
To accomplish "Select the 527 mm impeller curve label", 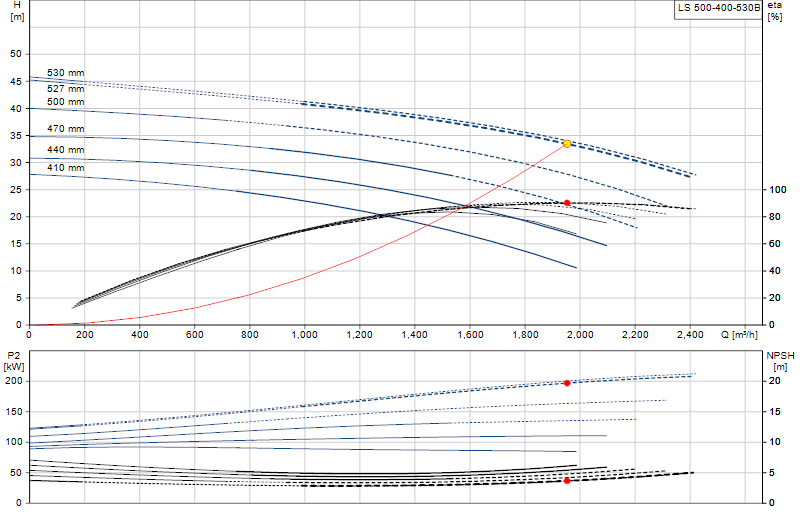I will click(65, 89).
